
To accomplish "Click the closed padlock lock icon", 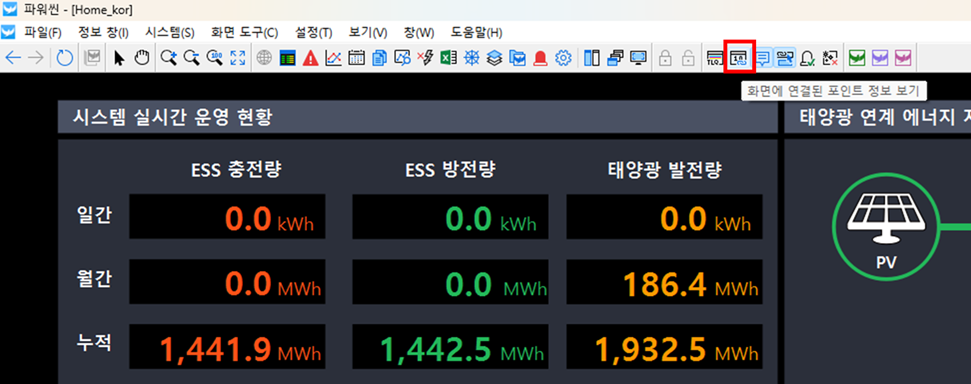I will point(665,58).
